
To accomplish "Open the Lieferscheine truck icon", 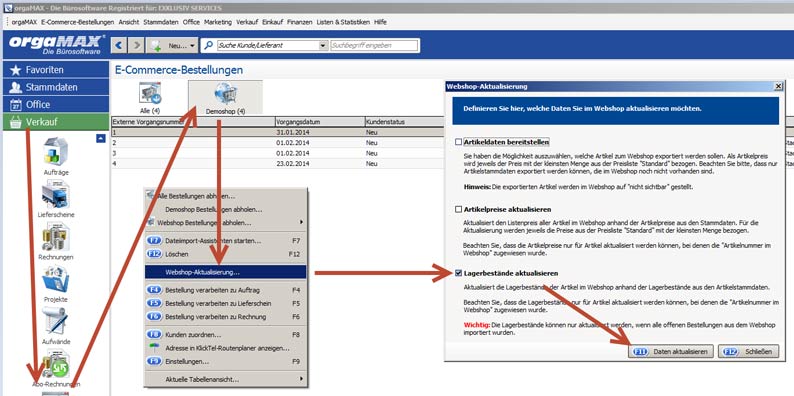I will [x=56, y=194].
